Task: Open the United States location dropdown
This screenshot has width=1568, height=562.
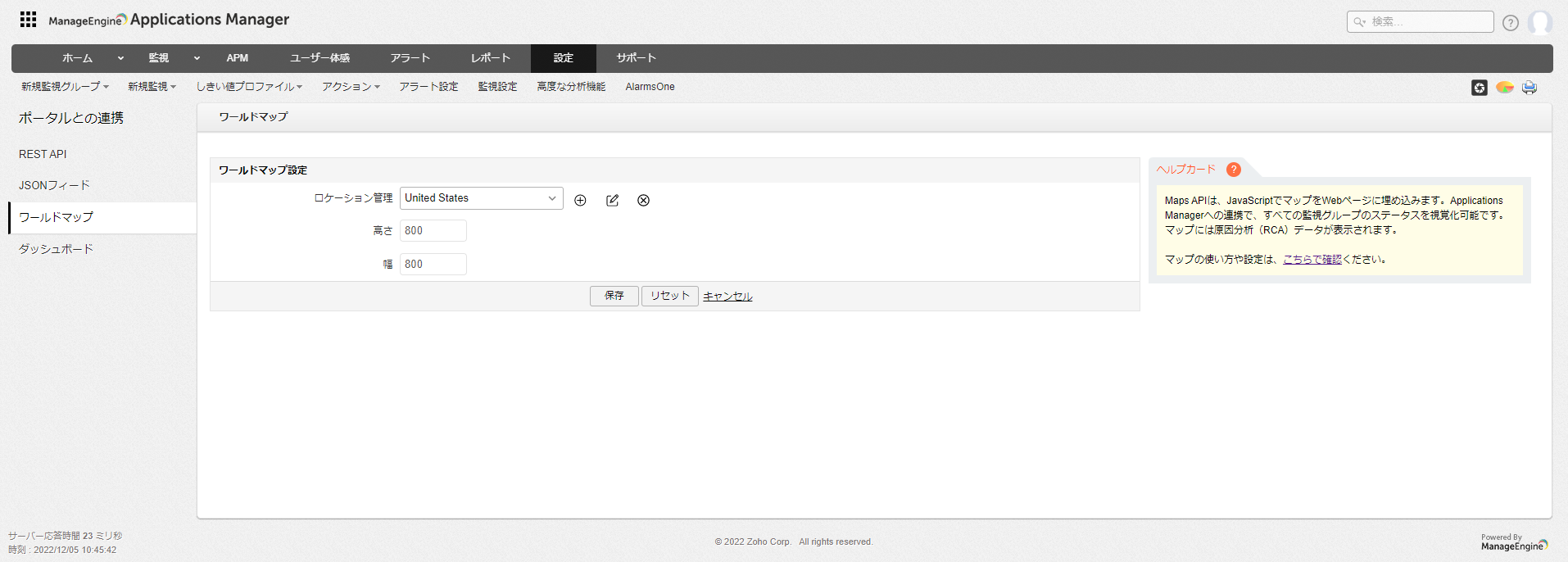Action: (482, 198)
